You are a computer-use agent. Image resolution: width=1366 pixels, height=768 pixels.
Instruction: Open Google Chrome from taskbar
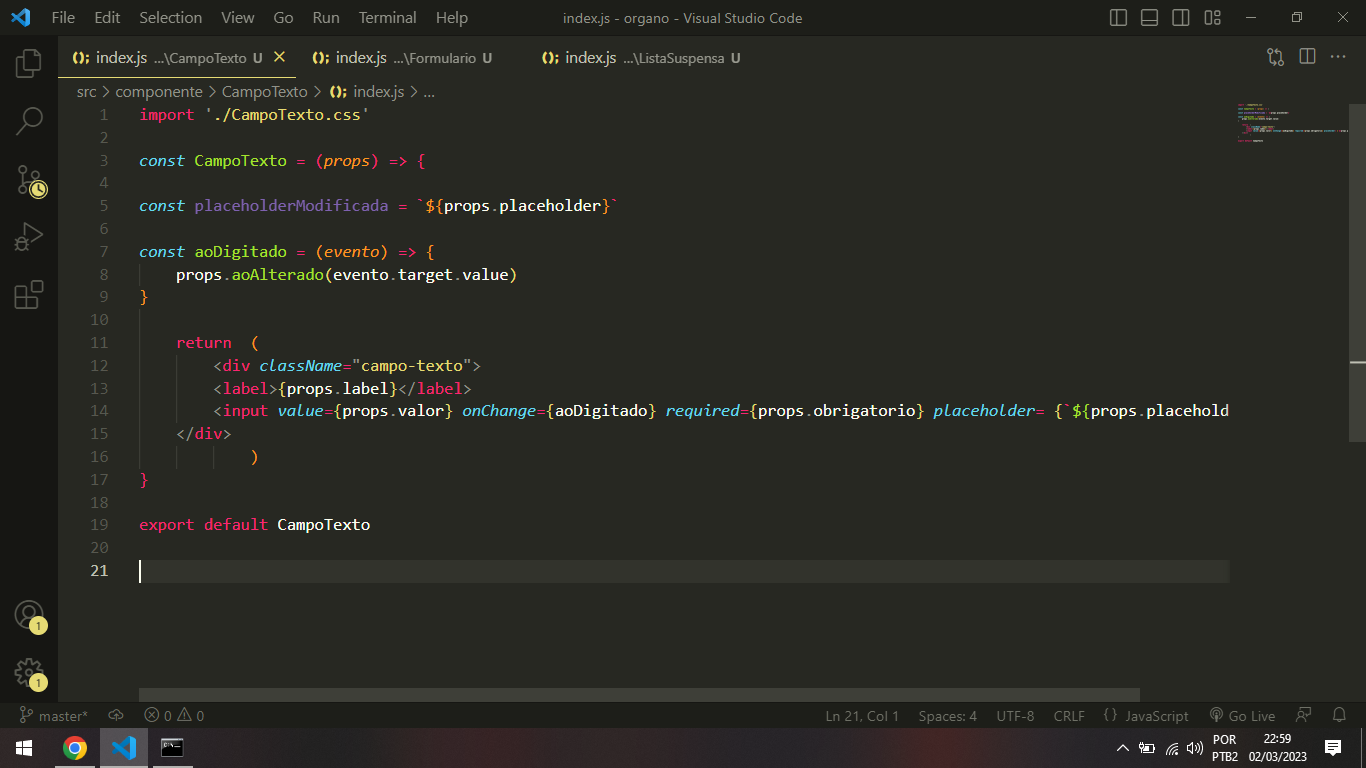click(74, 748)
